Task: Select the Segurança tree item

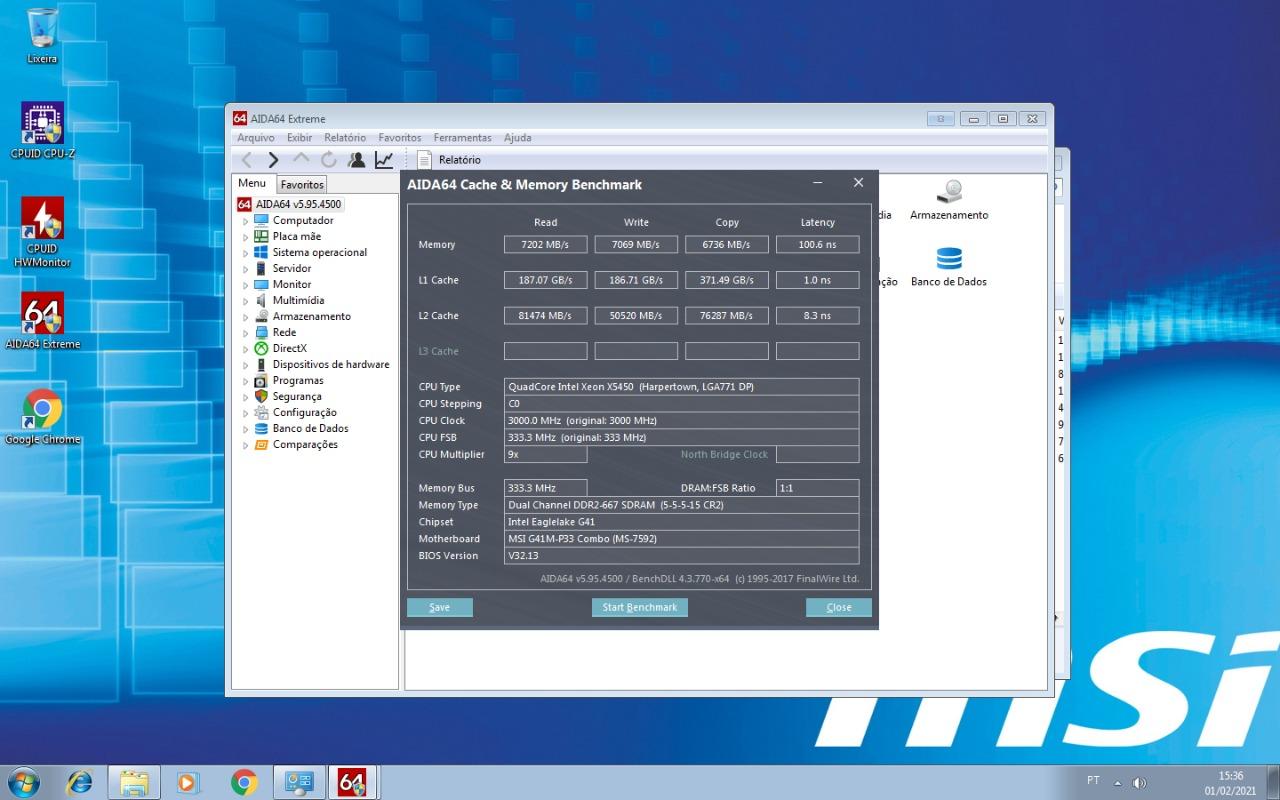Action: (297, 396)
